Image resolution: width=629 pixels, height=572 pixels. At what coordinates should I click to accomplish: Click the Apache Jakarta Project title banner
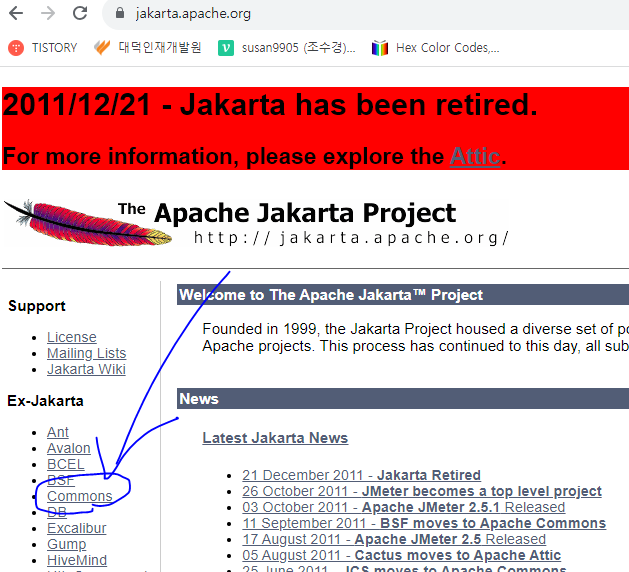click(x=305, y=213)
